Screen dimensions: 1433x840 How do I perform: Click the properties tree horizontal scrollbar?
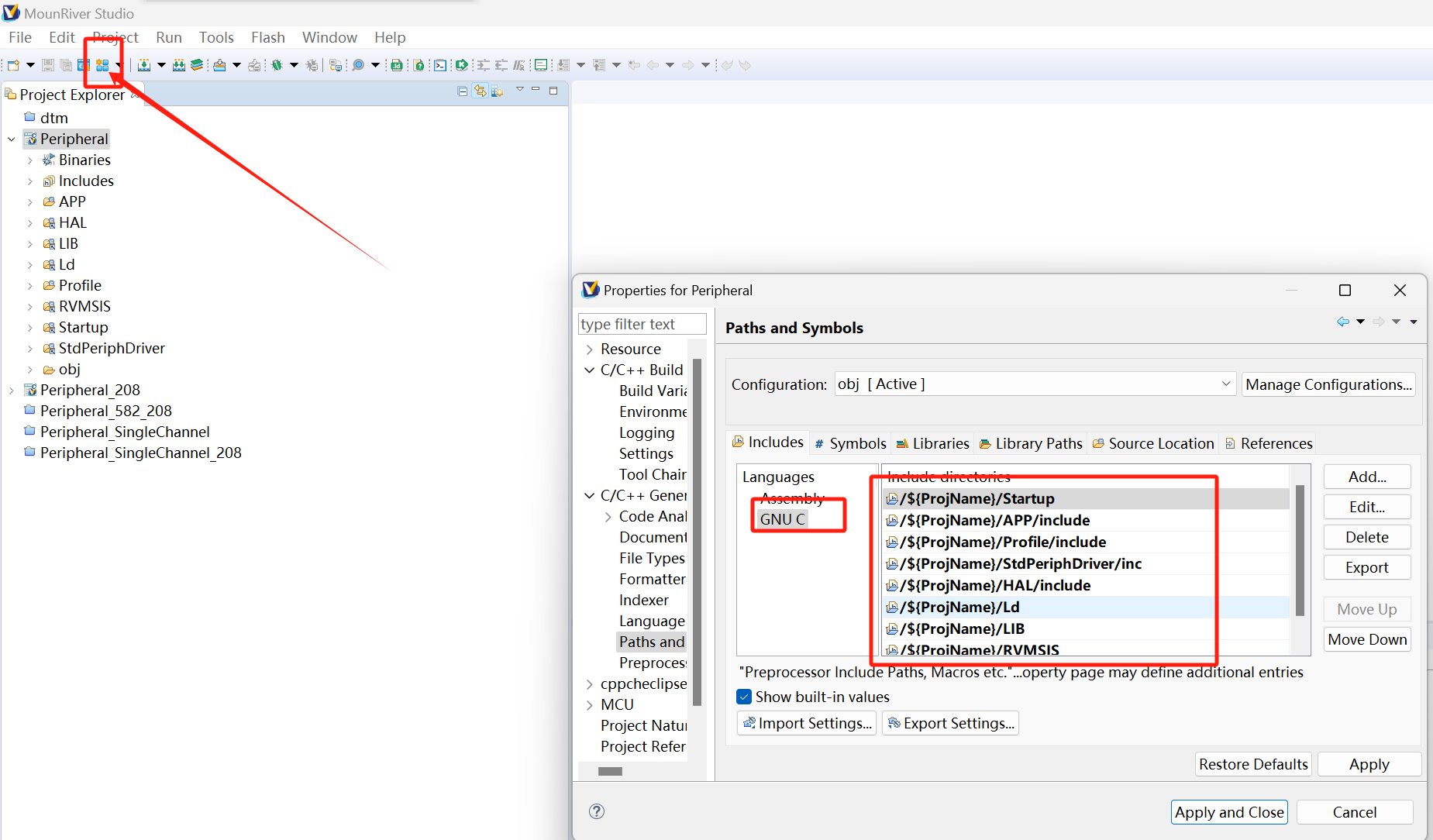[610, 771]
